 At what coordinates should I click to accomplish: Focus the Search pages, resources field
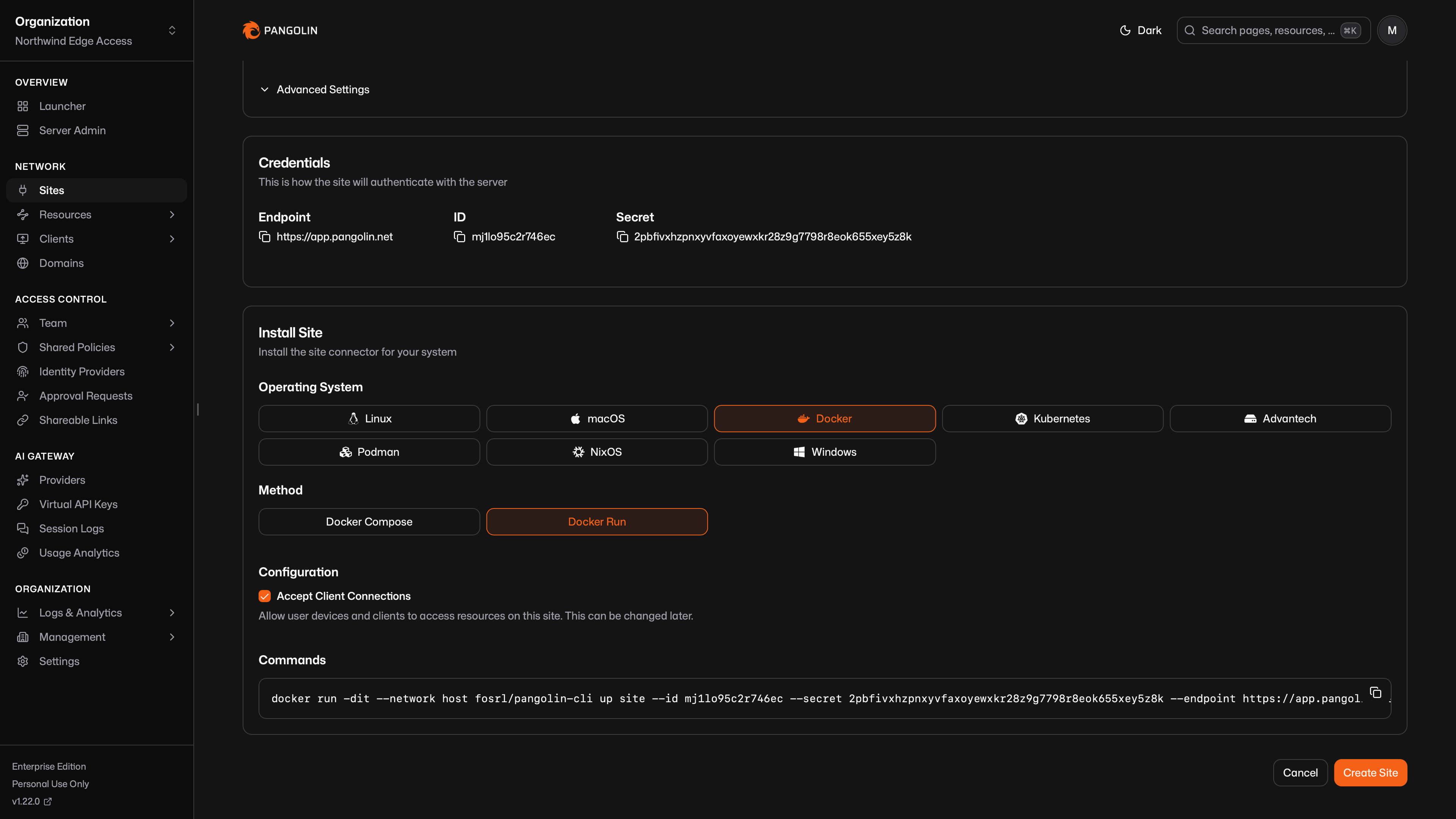click(x=1274, y=30)
